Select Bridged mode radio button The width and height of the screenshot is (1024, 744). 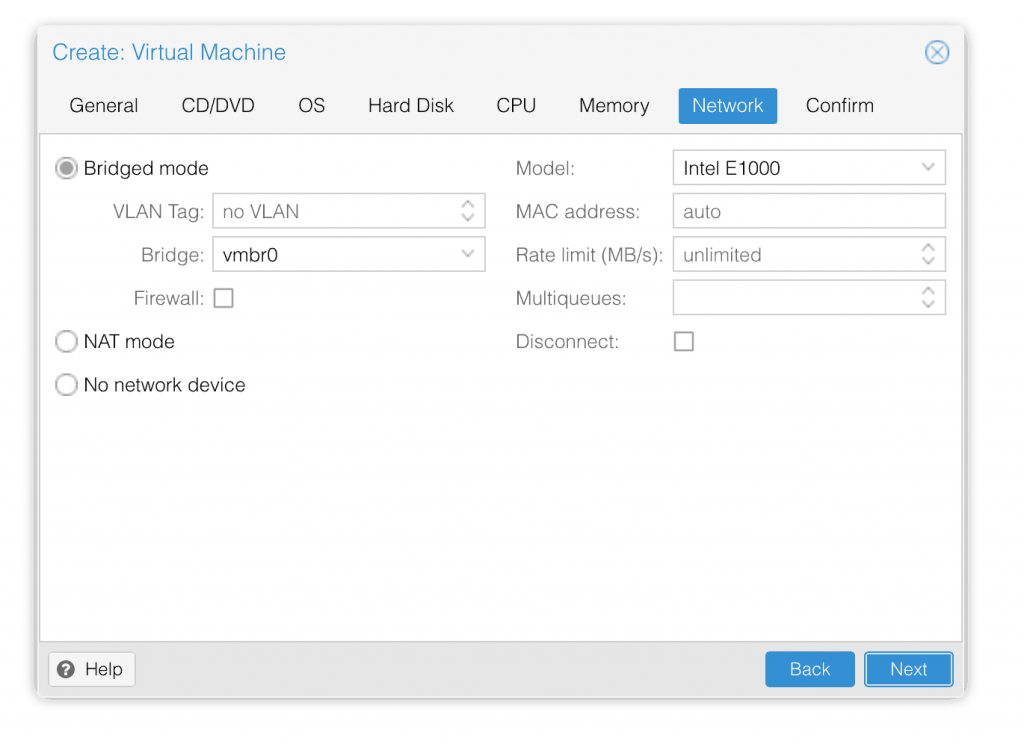pyautogui.click(x=66, y=168)
